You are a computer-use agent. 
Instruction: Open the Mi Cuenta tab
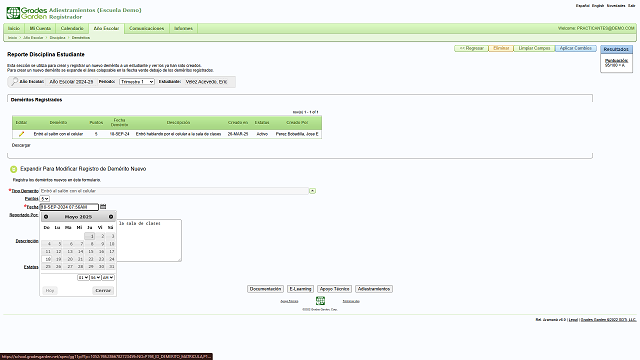40,29
